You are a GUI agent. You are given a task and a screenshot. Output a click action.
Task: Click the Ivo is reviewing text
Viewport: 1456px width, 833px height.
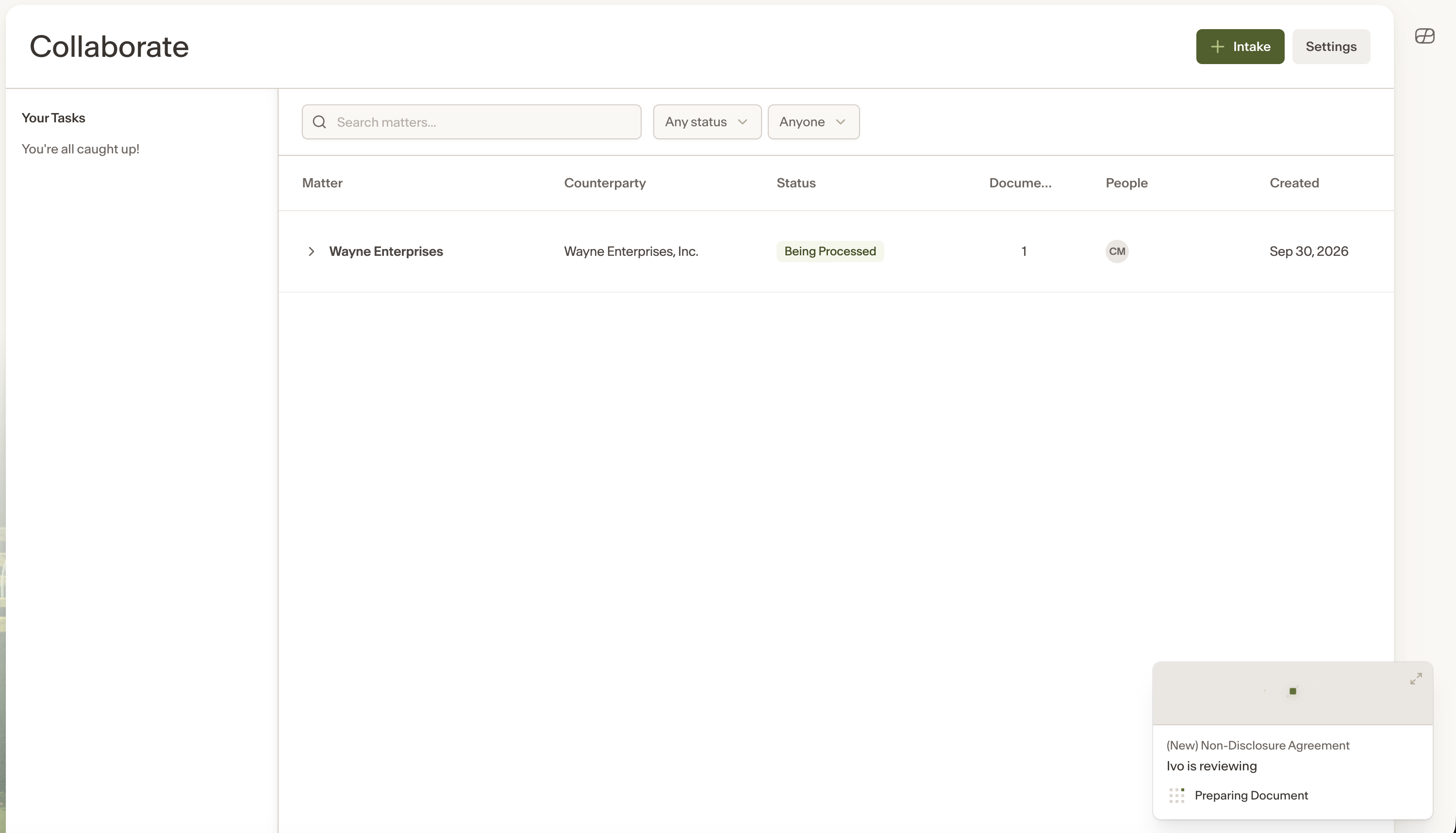[1211, 766]
